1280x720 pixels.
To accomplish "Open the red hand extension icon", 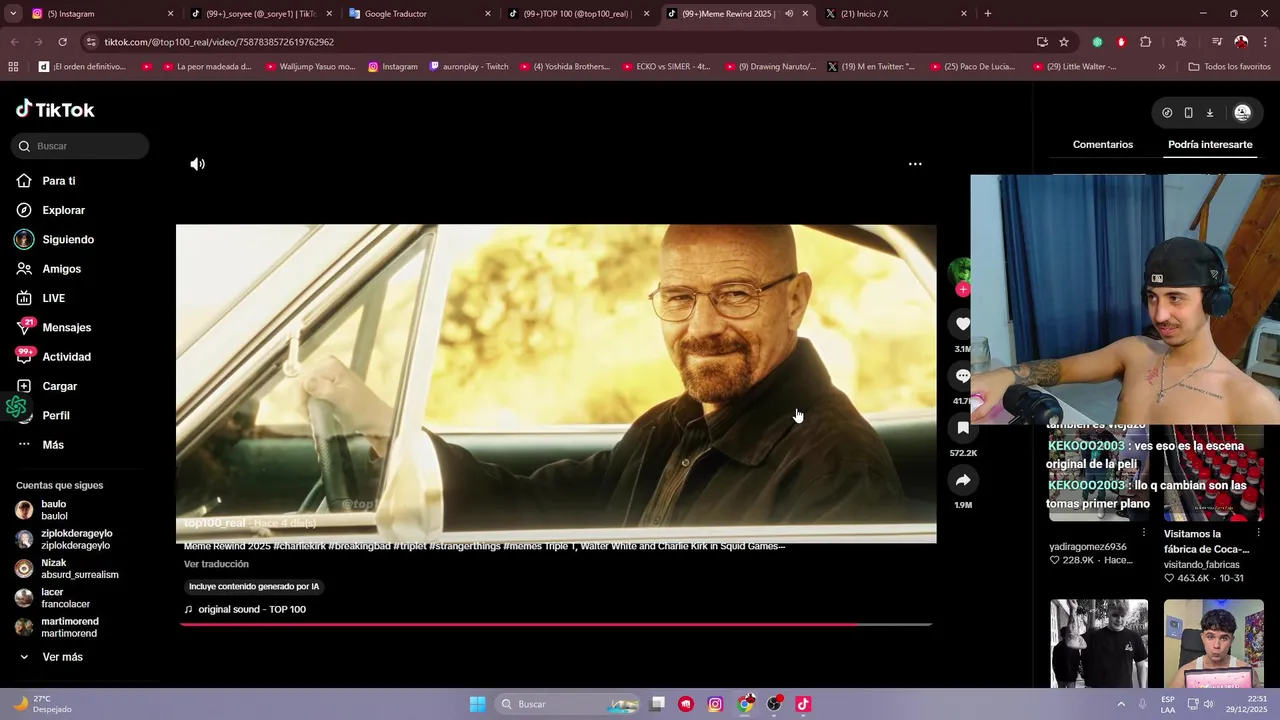I will tap(1121, 42).
